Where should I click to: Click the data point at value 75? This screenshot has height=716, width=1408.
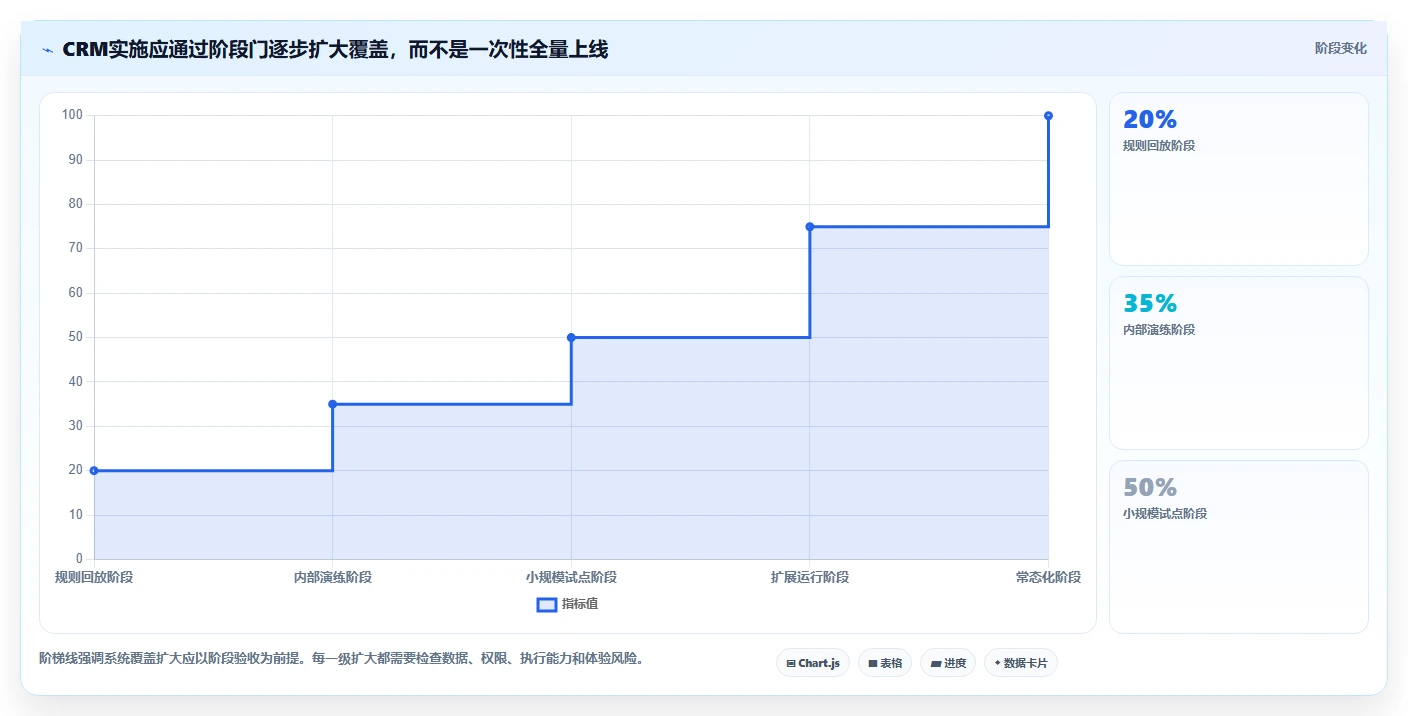point(810,227)
